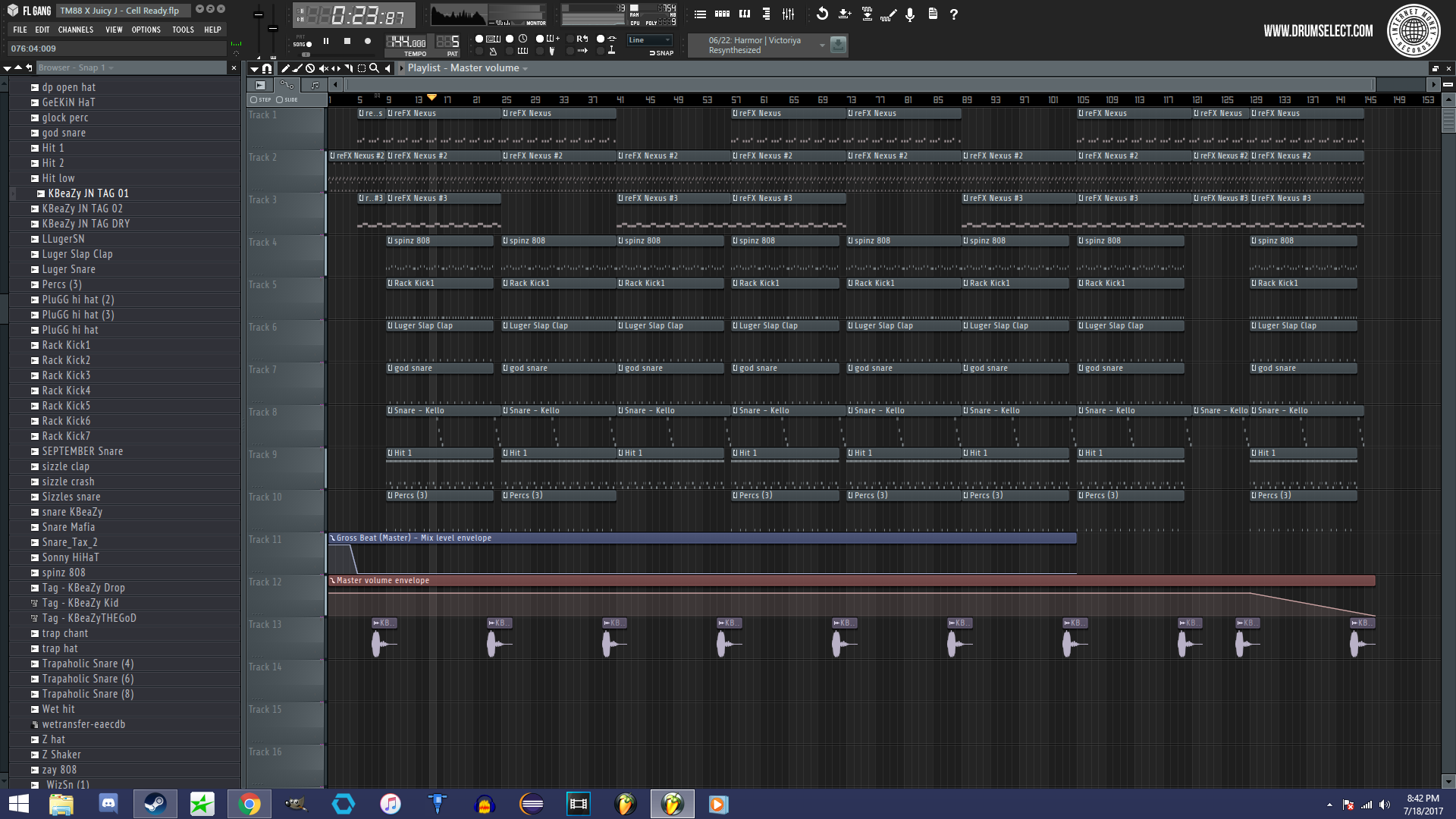Click the SNAP label button
Screen dimensions: 1456x819
coord(662,53)
